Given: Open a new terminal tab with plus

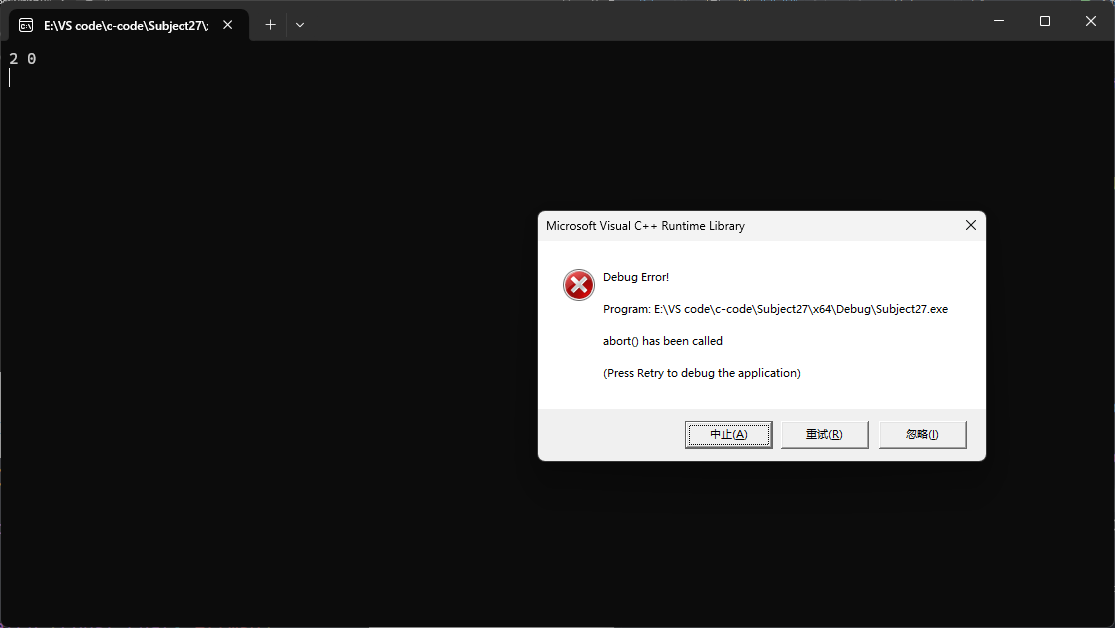Looking at the screenshot, I should tap(270, 25).
